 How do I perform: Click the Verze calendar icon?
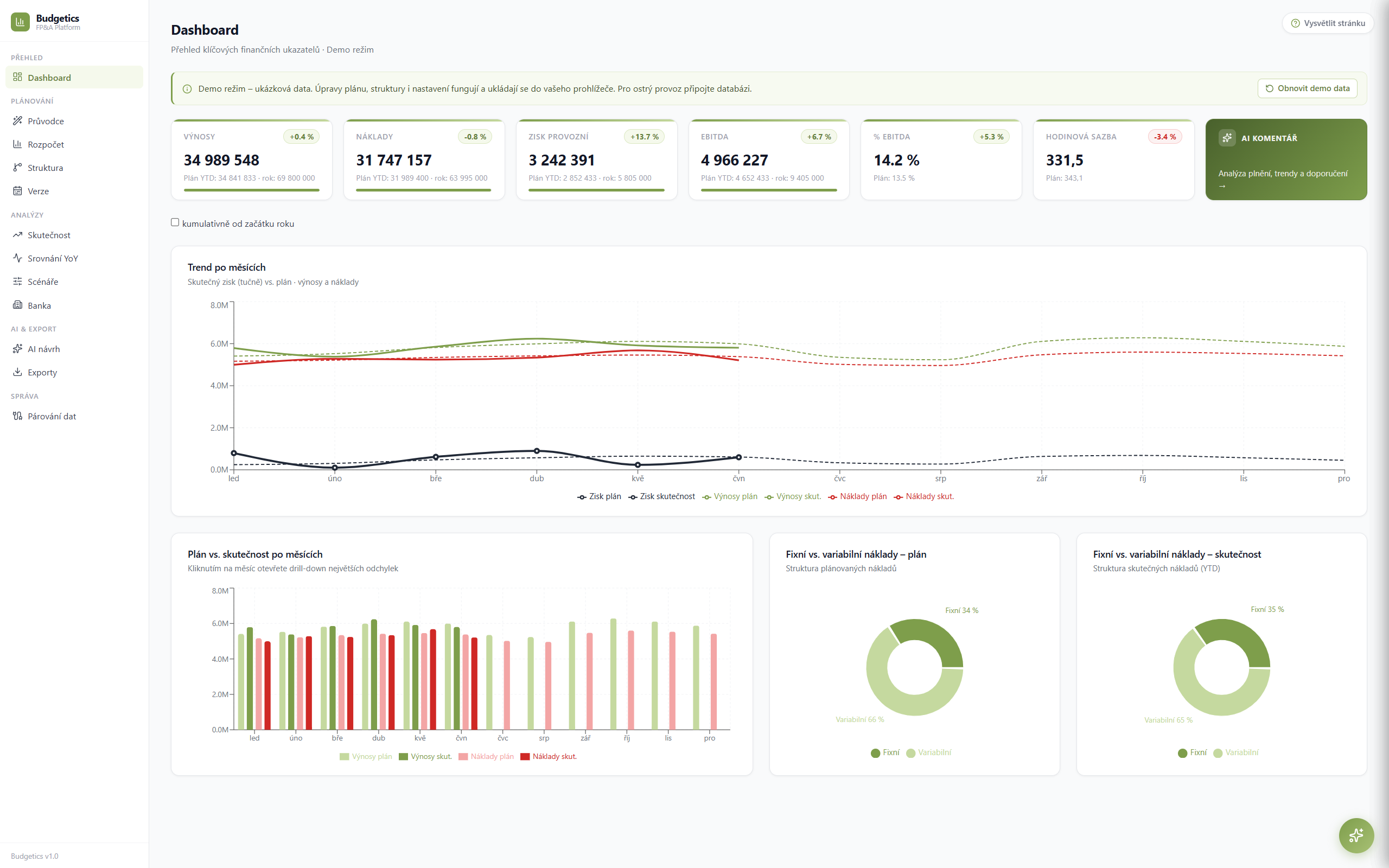click(18, 190)
